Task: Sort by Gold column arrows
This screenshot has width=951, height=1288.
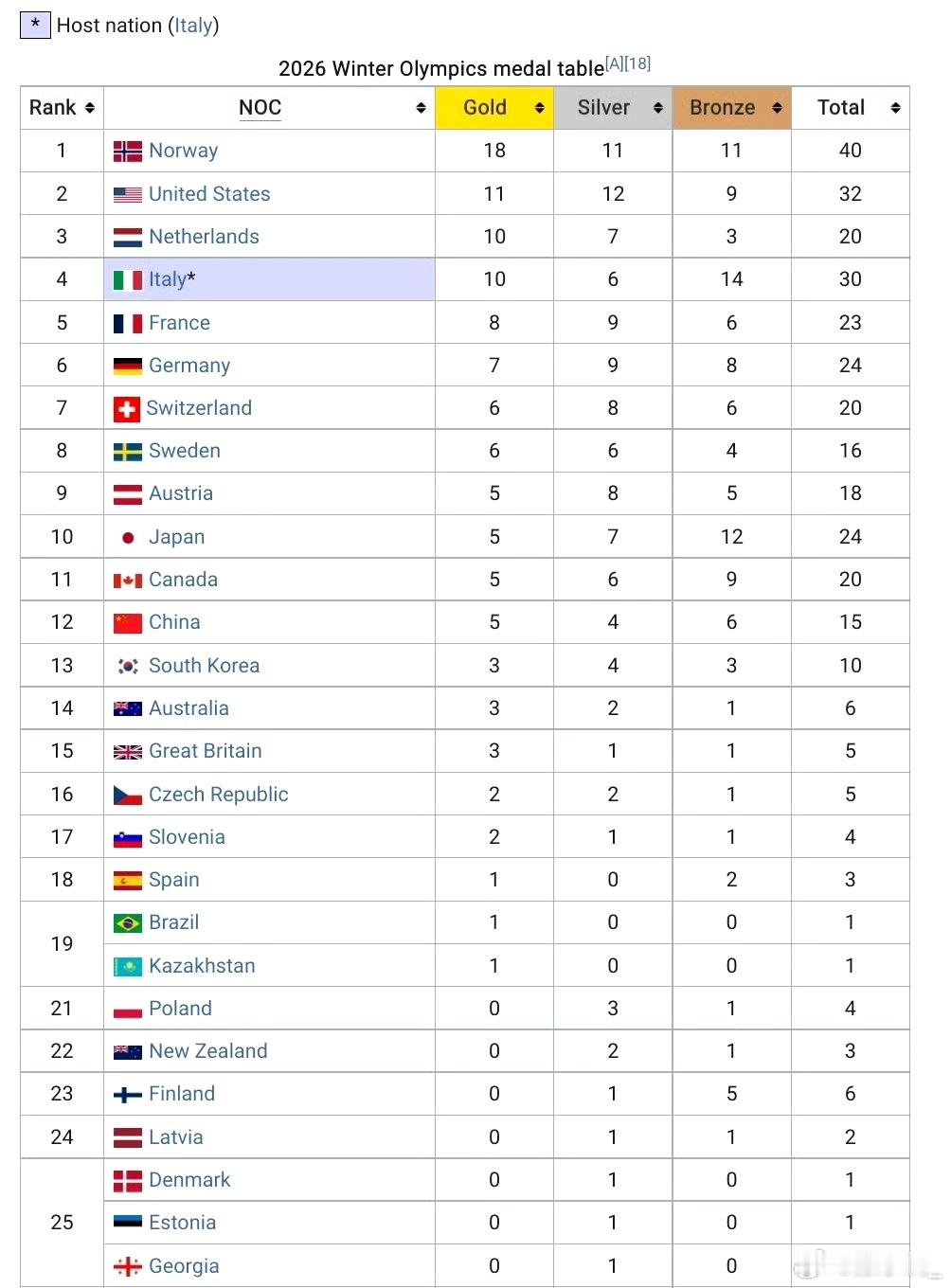Action: tap(540, 108)
